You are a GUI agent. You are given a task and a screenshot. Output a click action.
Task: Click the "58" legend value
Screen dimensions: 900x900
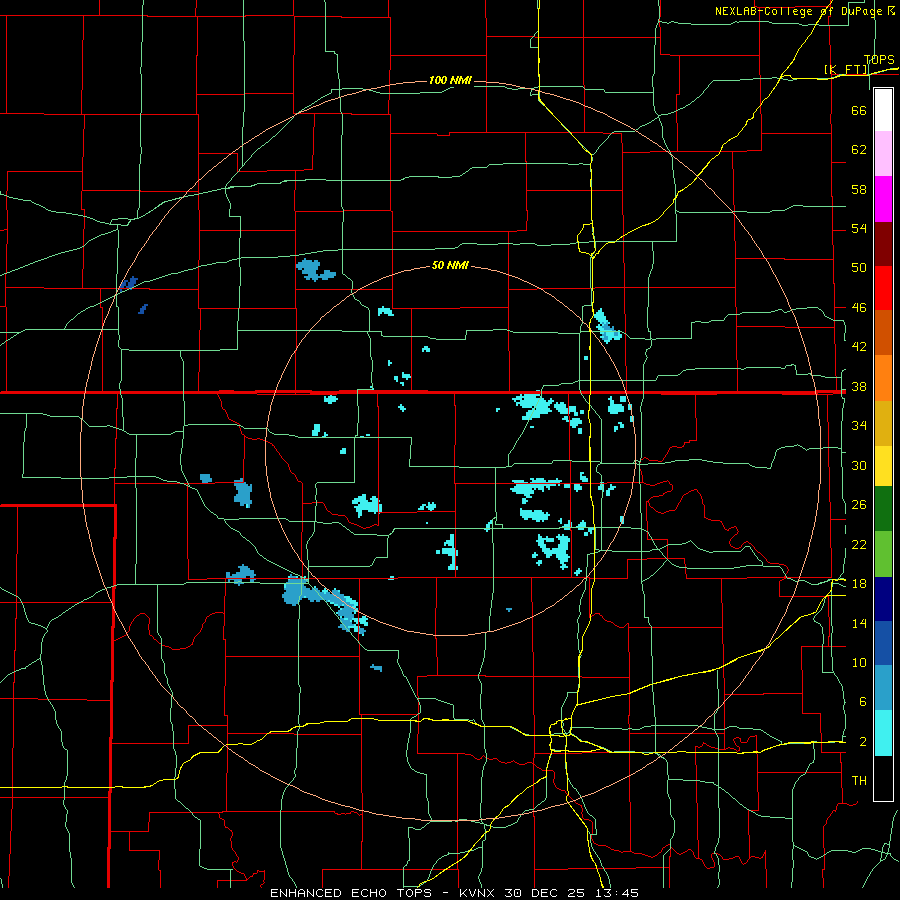tap(859, 189)
